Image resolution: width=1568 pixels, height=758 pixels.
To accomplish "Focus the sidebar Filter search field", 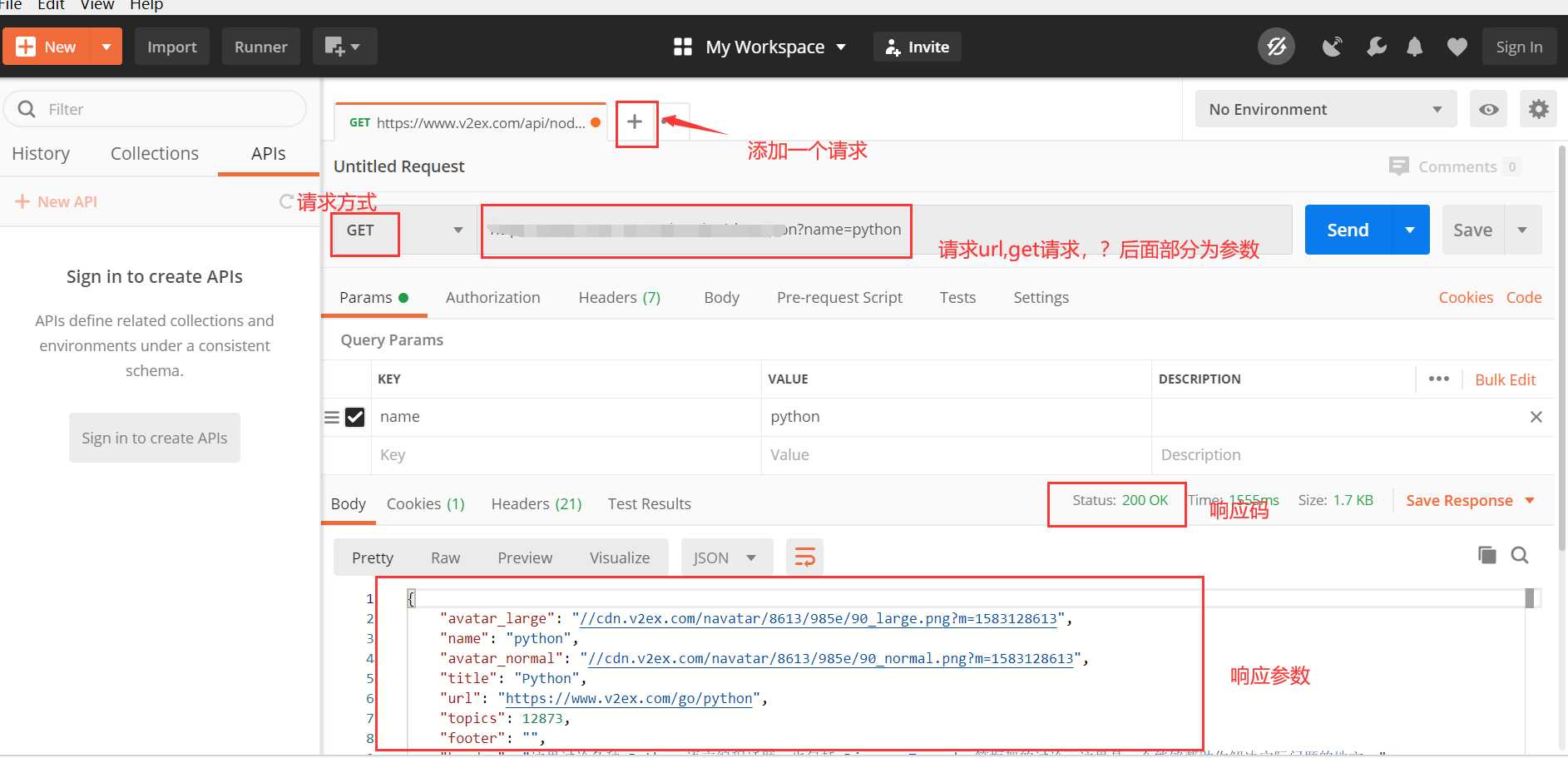I will pos(156,109).
